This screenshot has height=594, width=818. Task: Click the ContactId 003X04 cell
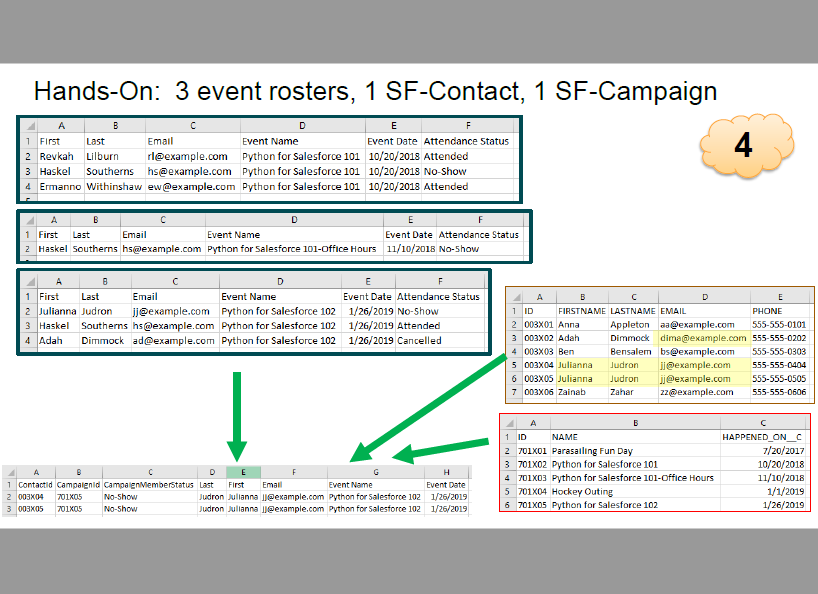35,497
